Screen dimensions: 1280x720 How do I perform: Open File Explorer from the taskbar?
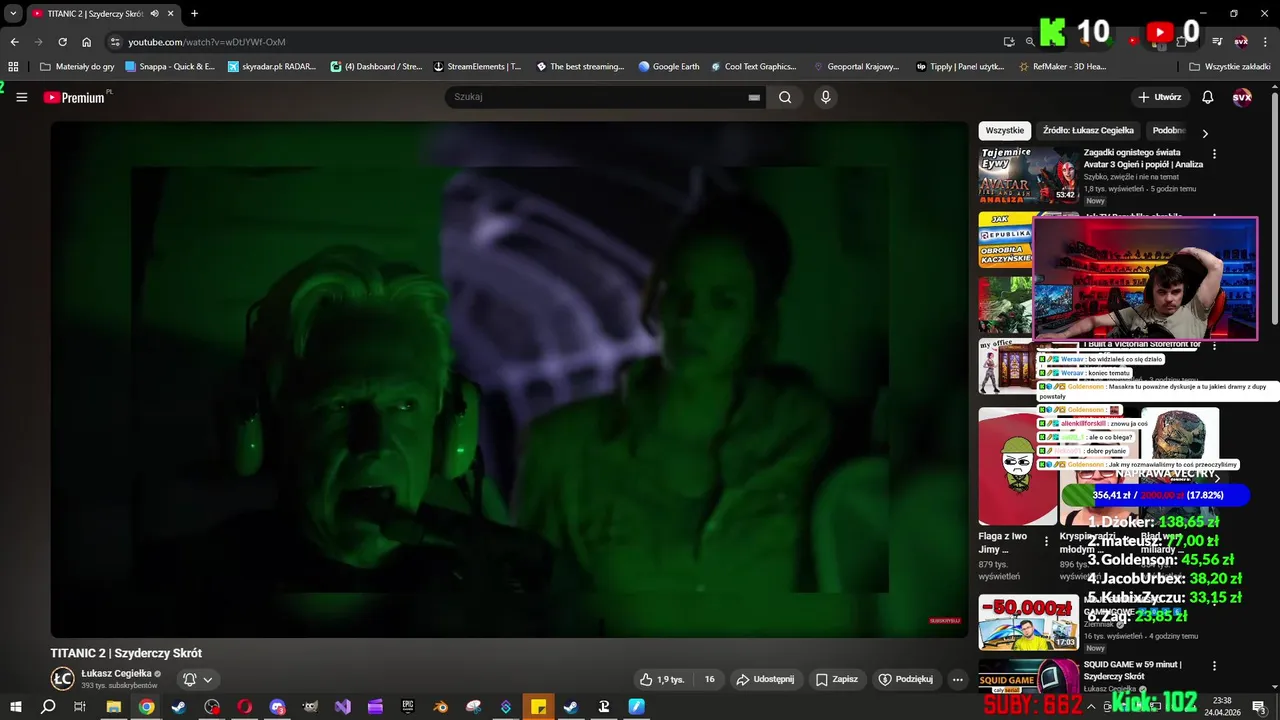[114, 706]
